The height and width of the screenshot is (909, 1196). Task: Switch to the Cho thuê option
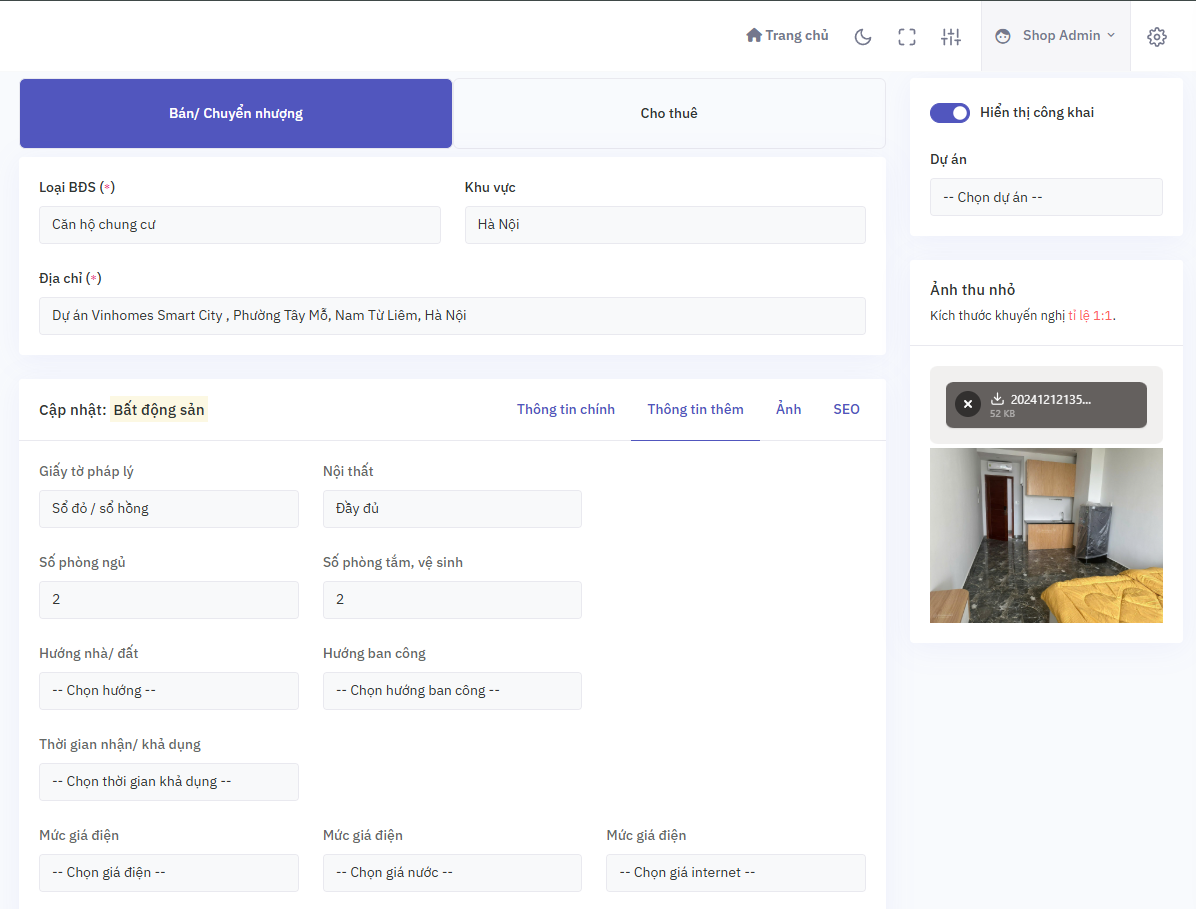[669, 113]
